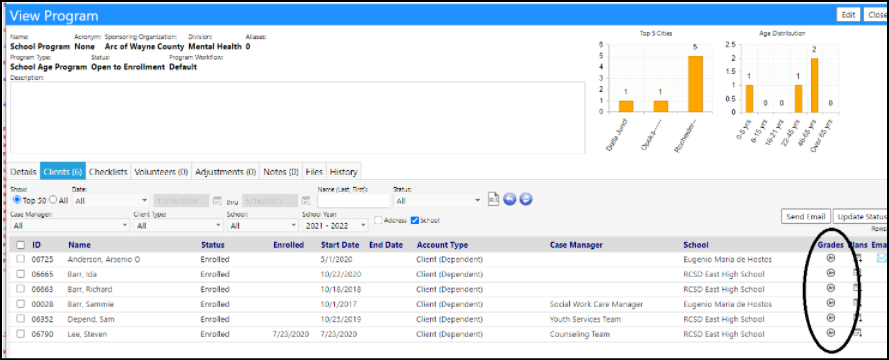This screenshot has width=889, height=360.
Task: Tick checkbox for client 06352
Action: [21, 319]
